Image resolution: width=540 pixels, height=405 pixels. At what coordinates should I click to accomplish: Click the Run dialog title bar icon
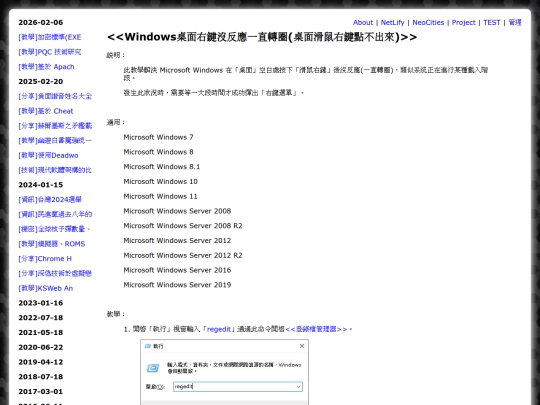pos(148,346)
